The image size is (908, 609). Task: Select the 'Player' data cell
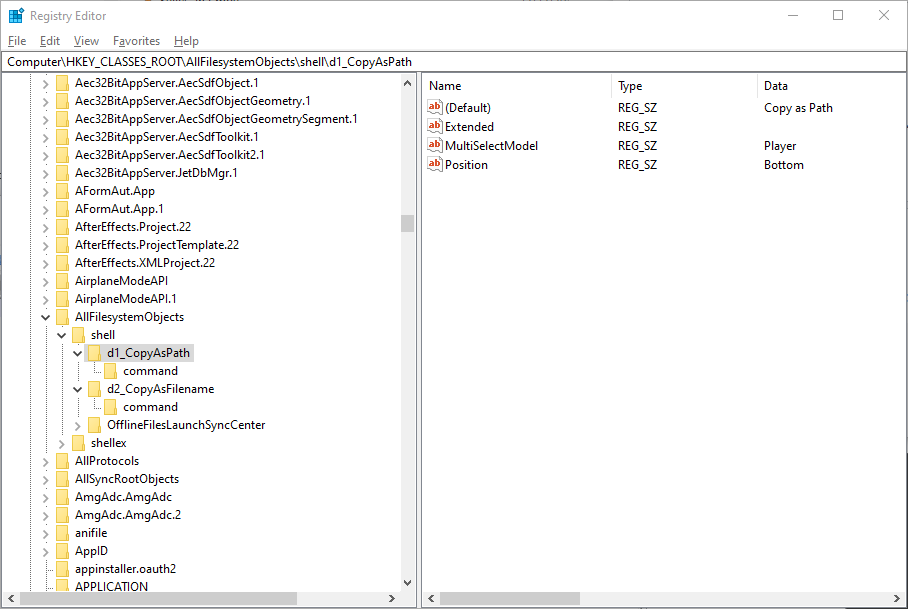point(779,146)
